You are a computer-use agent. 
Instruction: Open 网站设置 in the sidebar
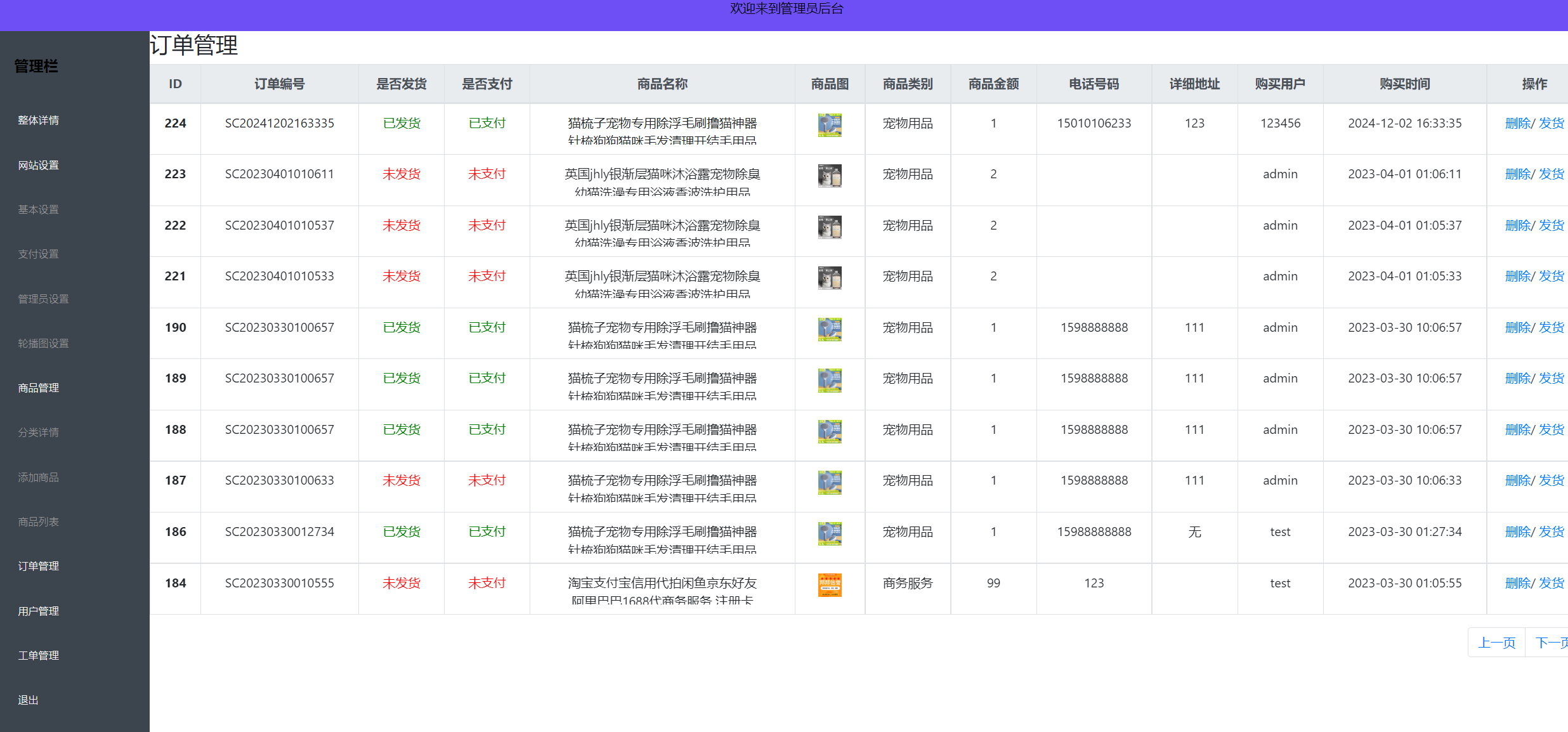pos(37,165)
